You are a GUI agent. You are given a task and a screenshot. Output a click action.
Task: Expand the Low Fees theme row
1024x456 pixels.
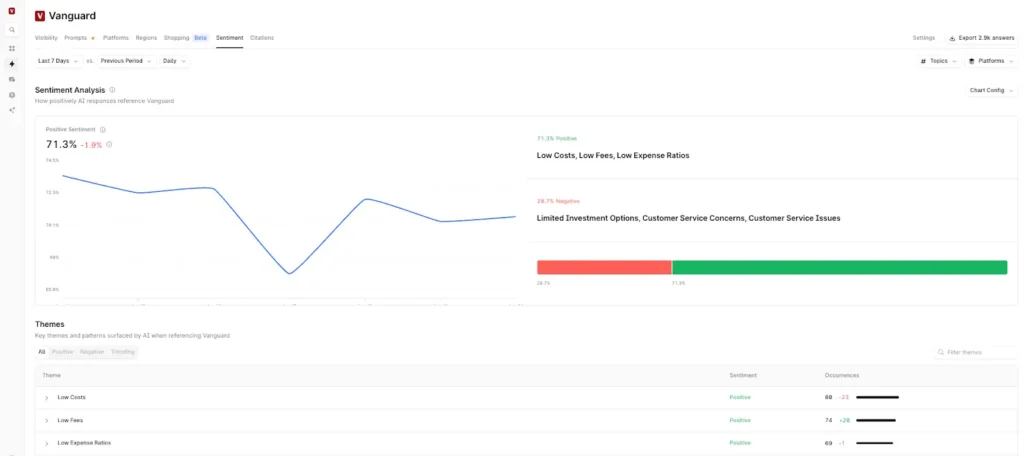coord(46,421)
